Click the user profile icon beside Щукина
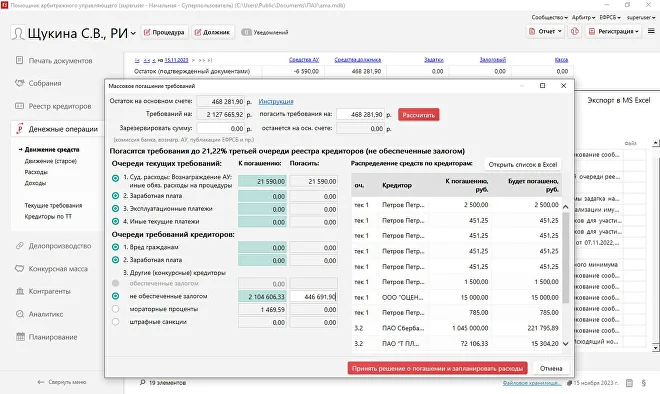This screenshot has height=394, width=660. point(18,33)
